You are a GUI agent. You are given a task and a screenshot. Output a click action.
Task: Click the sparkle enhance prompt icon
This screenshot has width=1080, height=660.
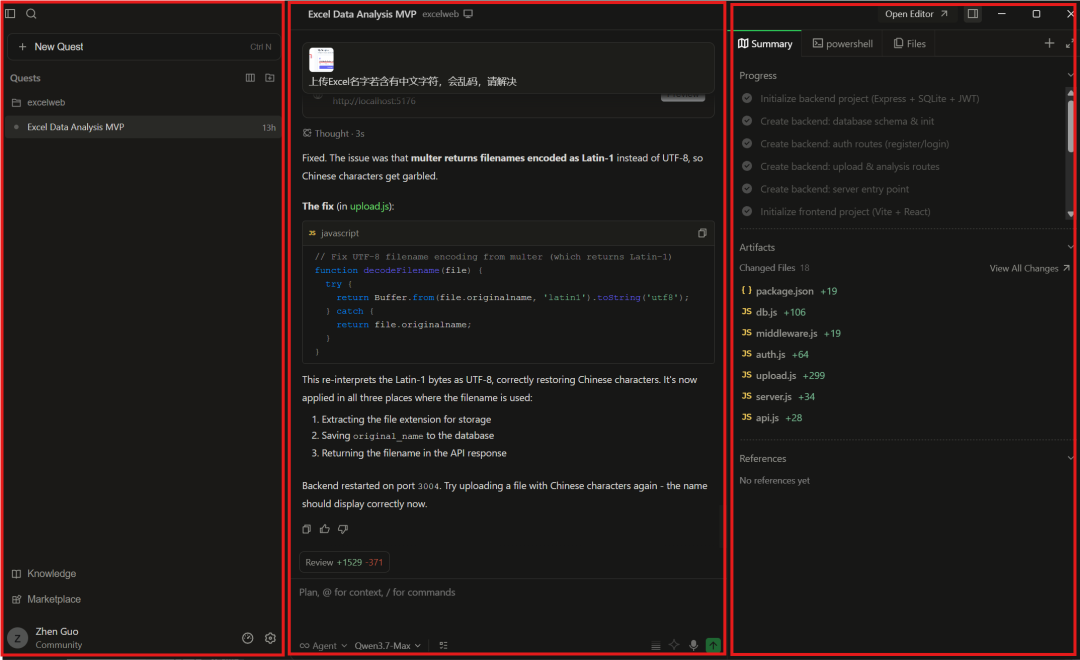(x=674, y=645)
